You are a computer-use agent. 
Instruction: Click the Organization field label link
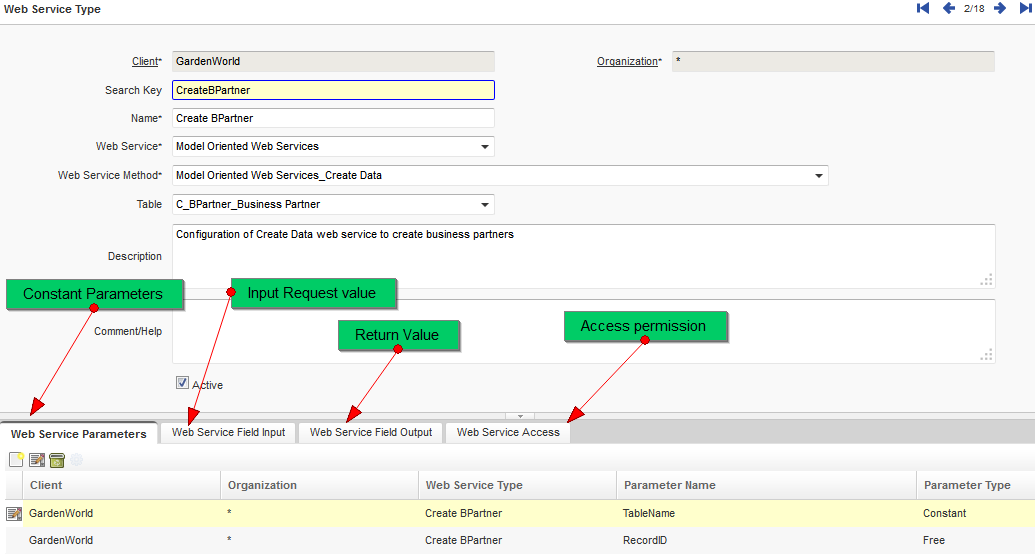(627, 62)
